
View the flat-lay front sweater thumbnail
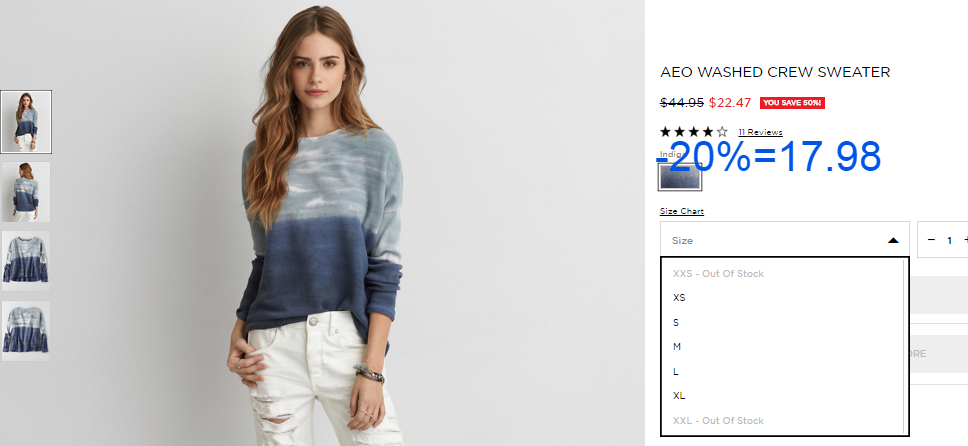(x=26, y=261)
